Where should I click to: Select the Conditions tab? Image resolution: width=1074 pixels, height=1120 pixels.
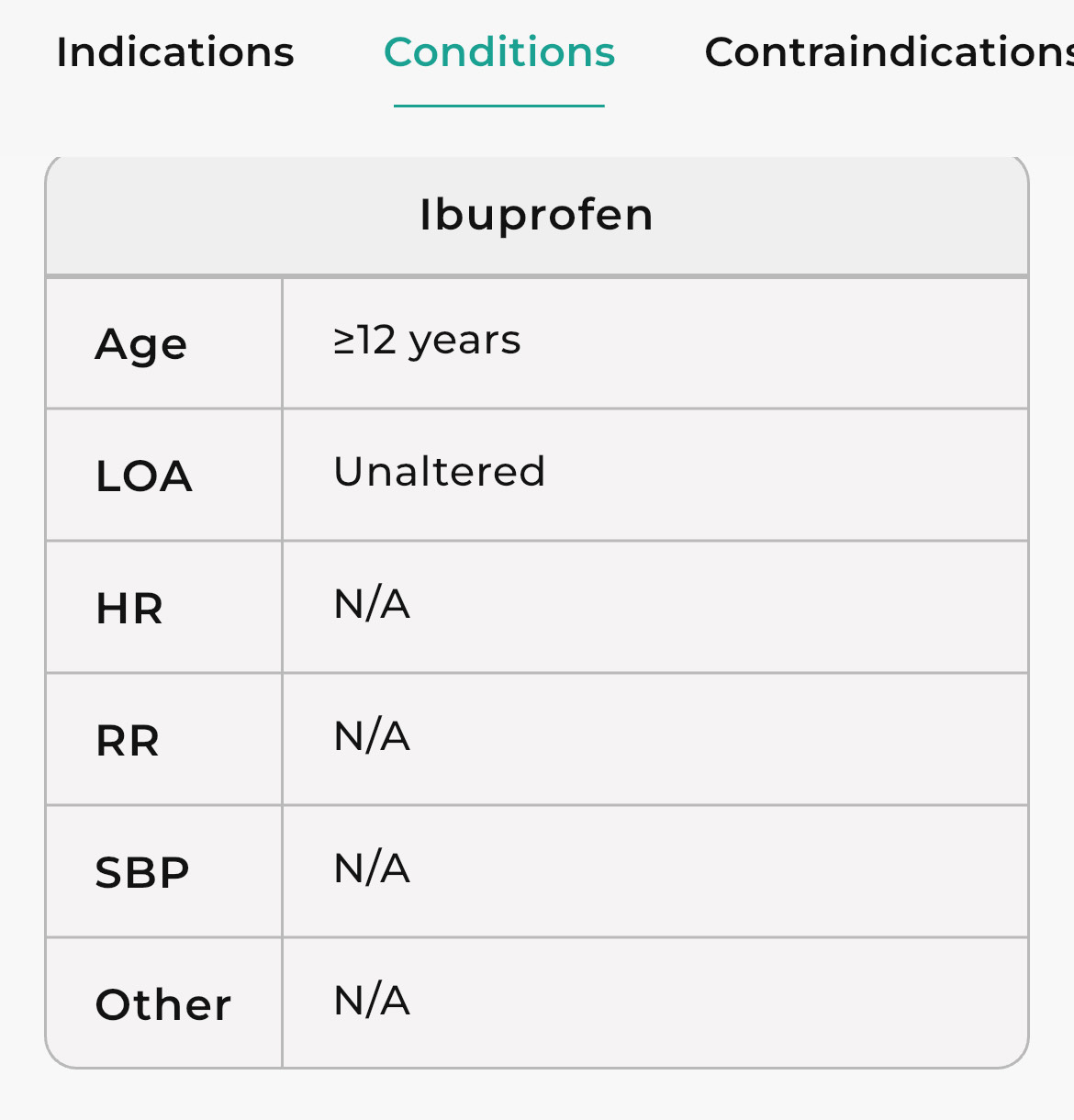coord(499,52)
